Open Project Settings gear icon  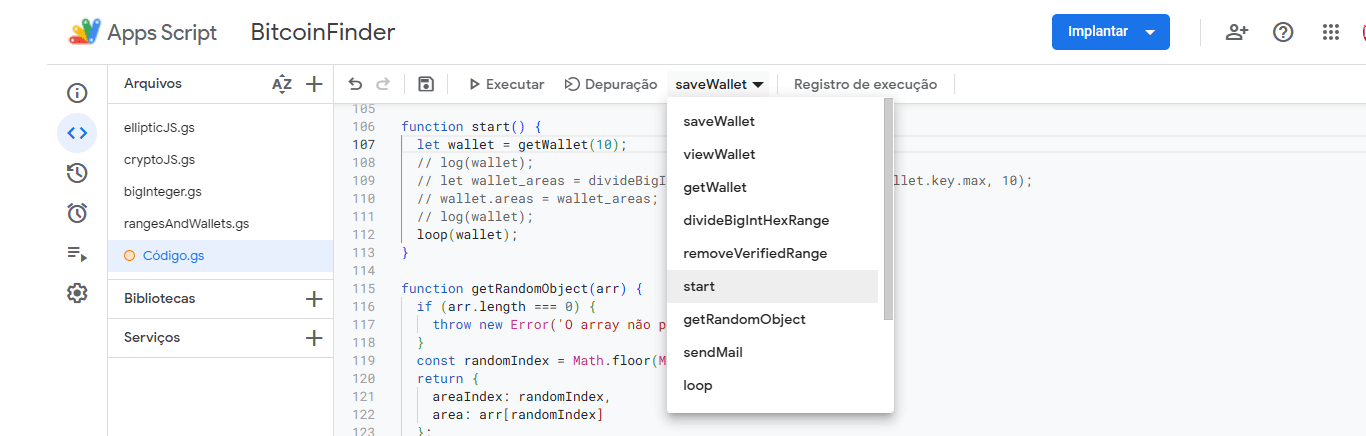pyautogui.click(x=77, y=293)
